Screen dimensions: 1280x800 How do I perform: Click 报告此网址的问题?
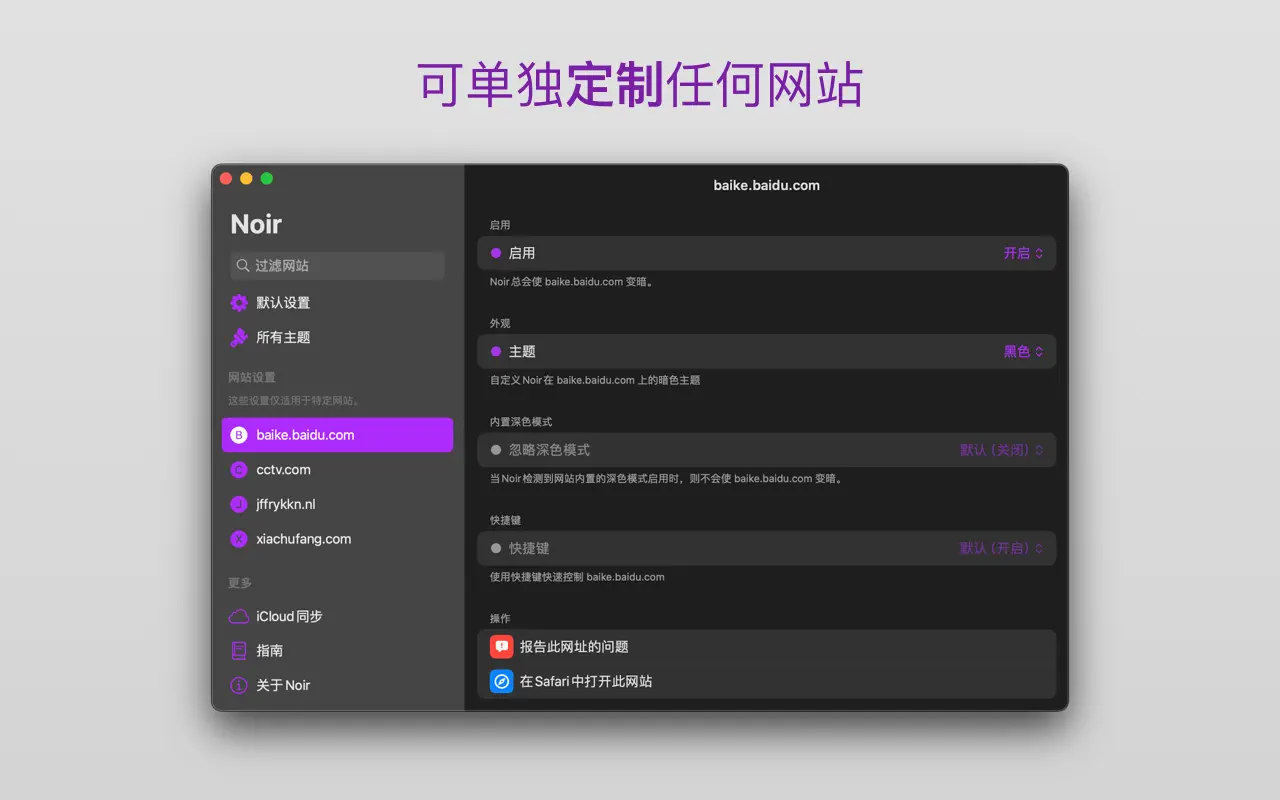point(767,647)
